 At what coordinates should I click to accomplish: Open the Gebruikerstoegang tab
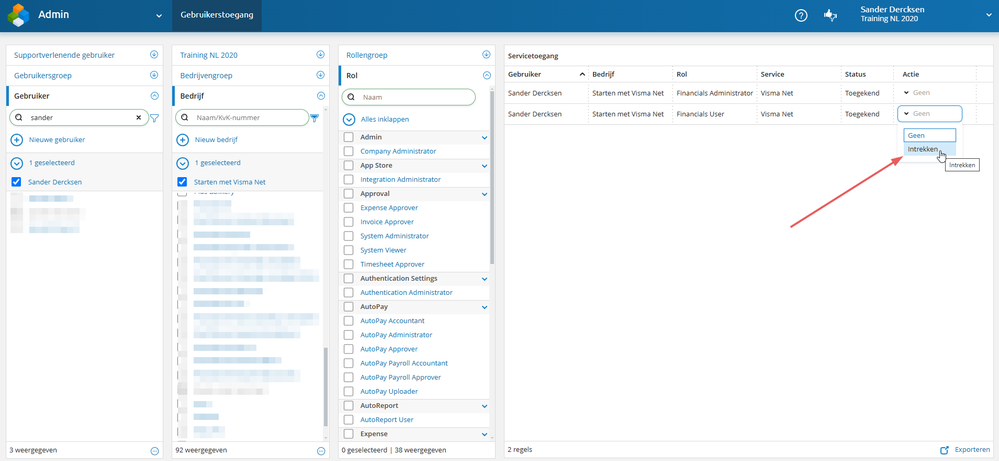(216, 16)
